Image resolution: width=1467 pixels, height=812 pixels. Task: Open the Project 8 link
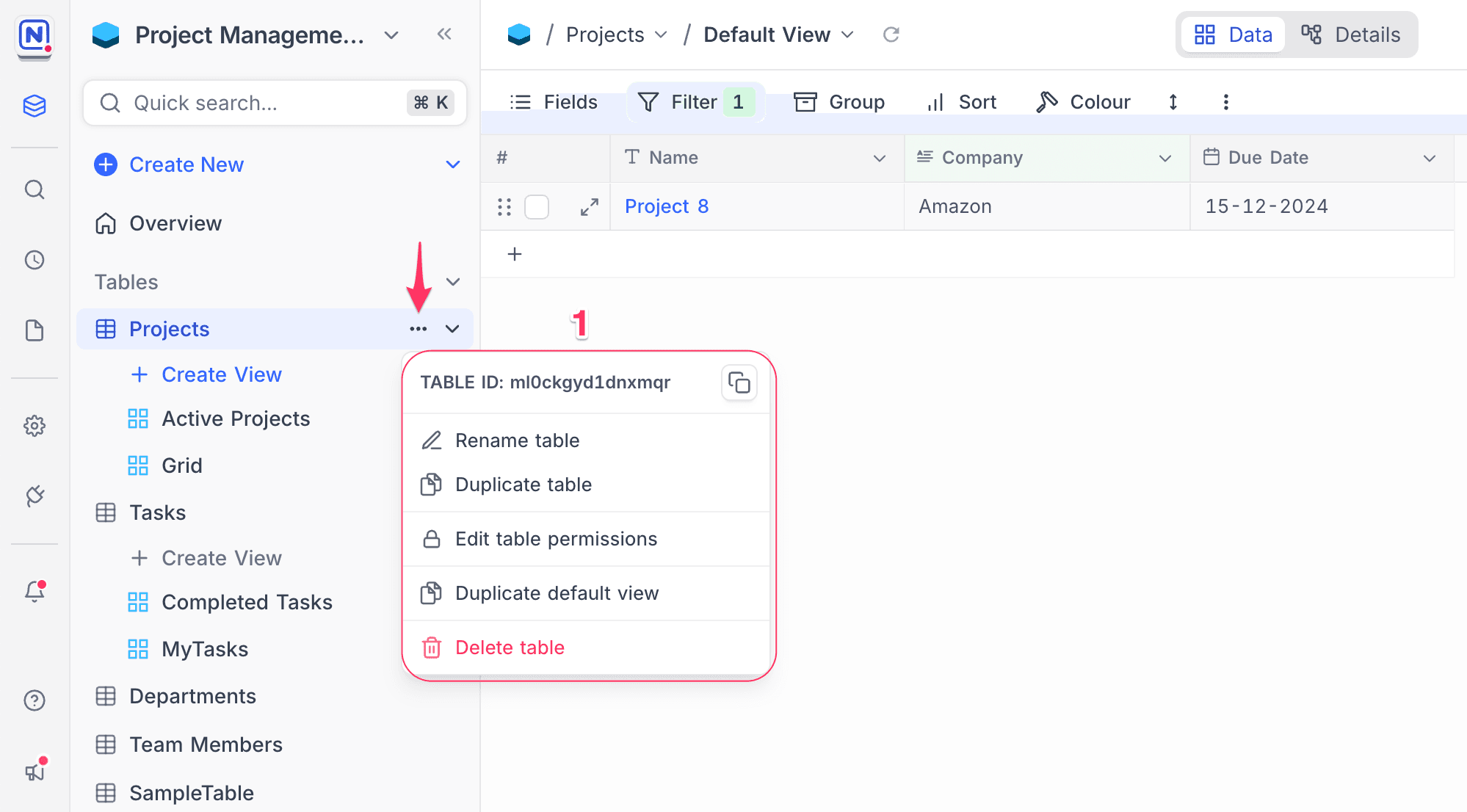click(x=666, y=206)
